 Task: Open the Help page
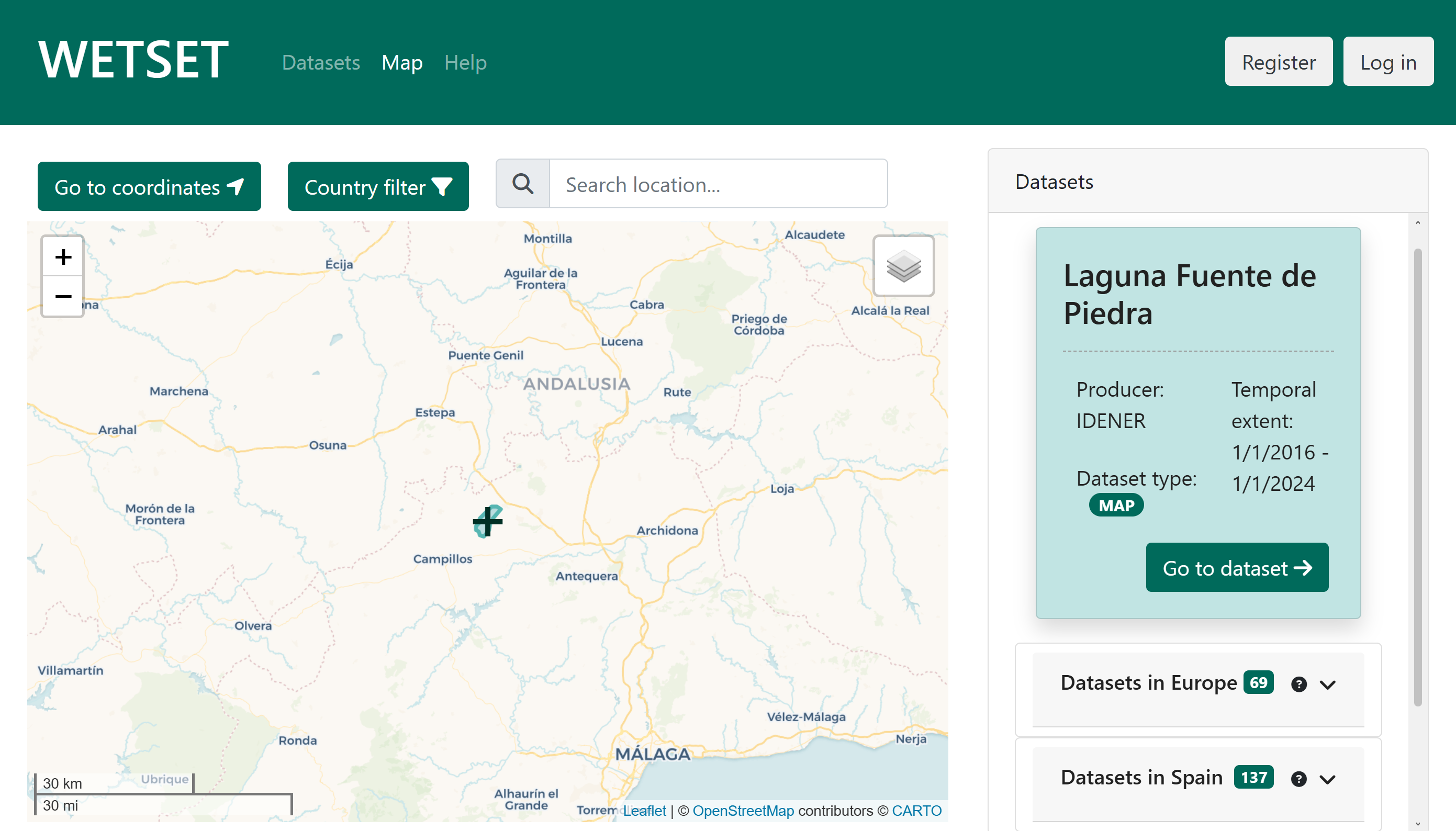[x=465, y=62]
